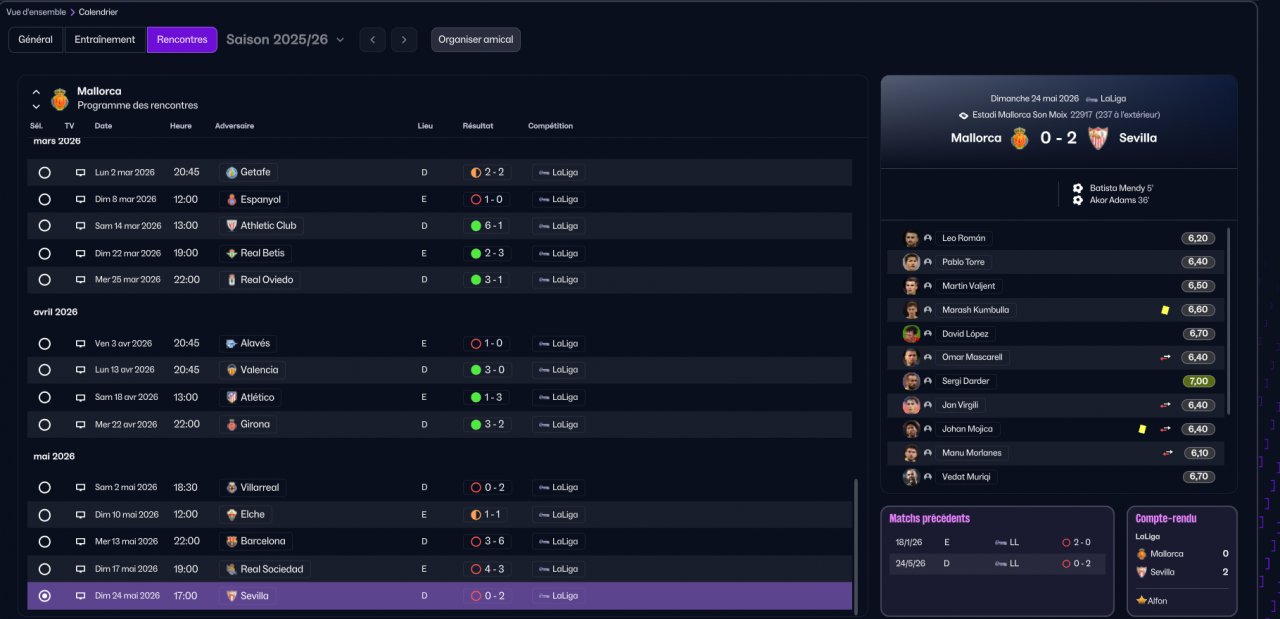
Task: Click Vue d'ensemble breadcrumb link
Action: [36, 12]
